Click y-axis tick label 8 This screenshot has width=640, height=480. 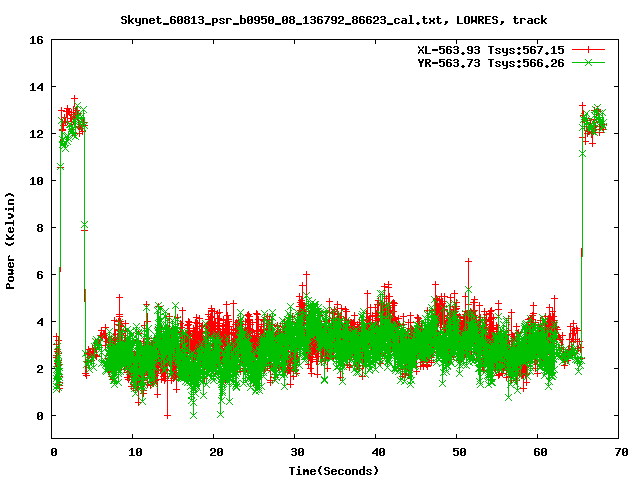(40, 228)
